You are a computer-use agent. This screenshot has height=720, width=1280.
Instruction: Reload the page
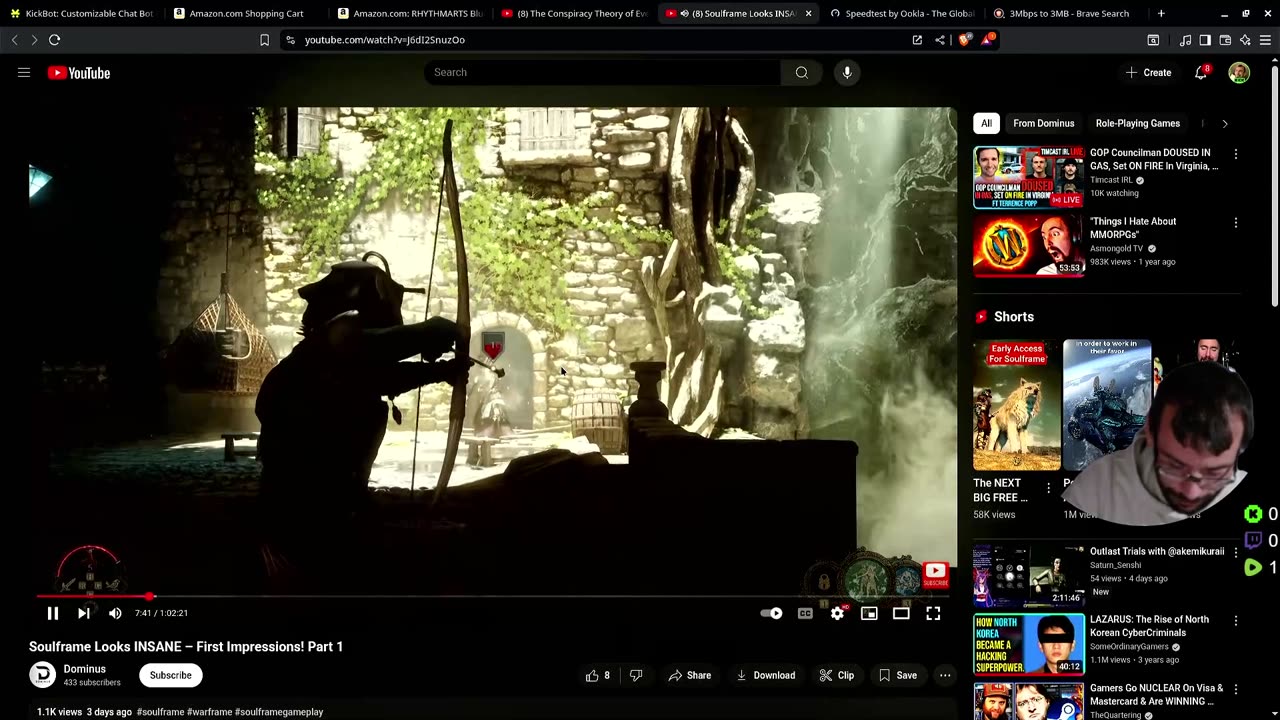55,40
